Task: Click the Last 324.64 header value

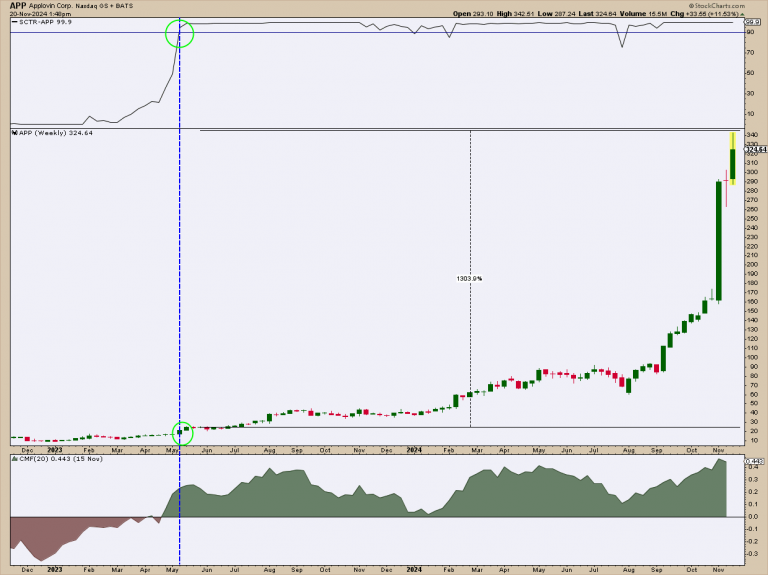Action: [x=597, y=14]
